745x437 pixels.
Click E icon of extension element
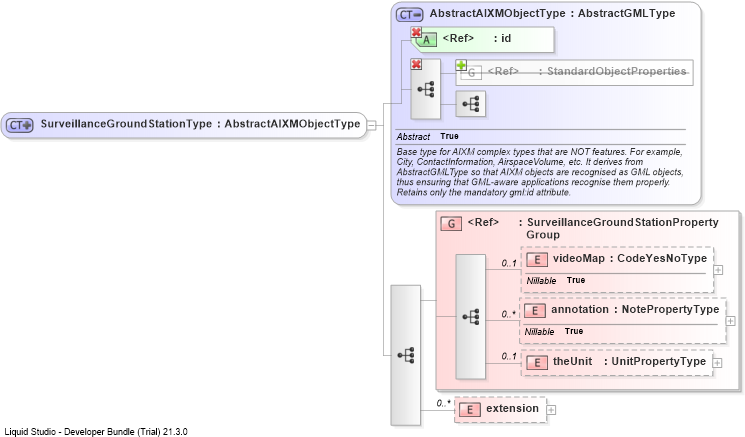(470, 409)
